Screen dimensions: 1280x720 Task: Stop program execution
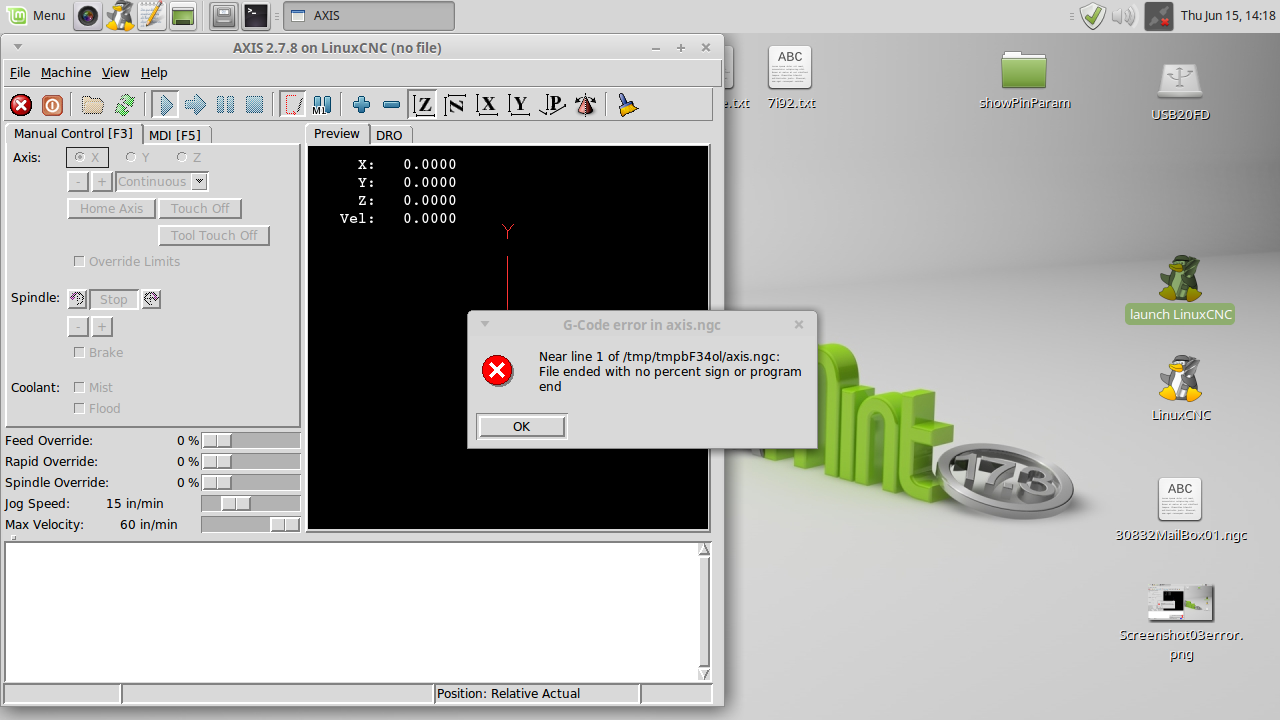(254, 104)
